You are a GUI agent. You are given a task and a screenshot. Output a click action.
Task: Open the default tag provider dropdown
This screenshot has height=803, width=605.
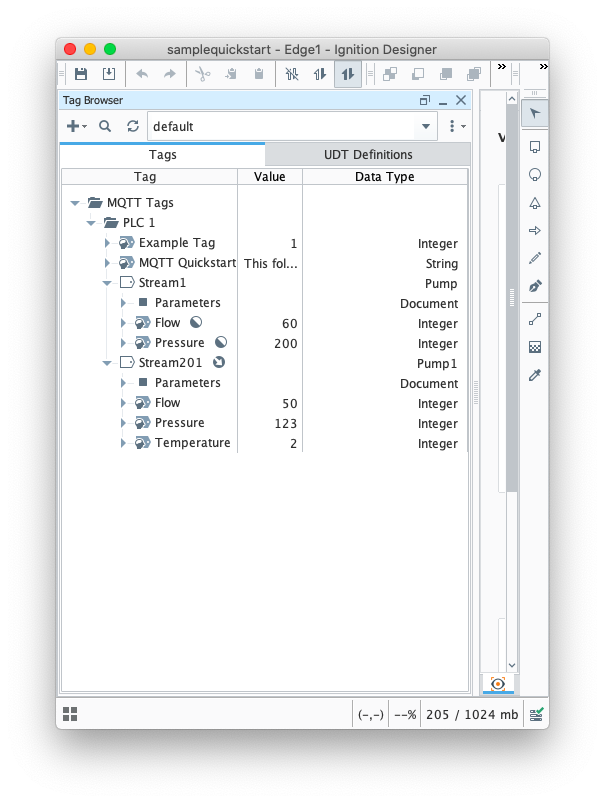tap(426, 126)
